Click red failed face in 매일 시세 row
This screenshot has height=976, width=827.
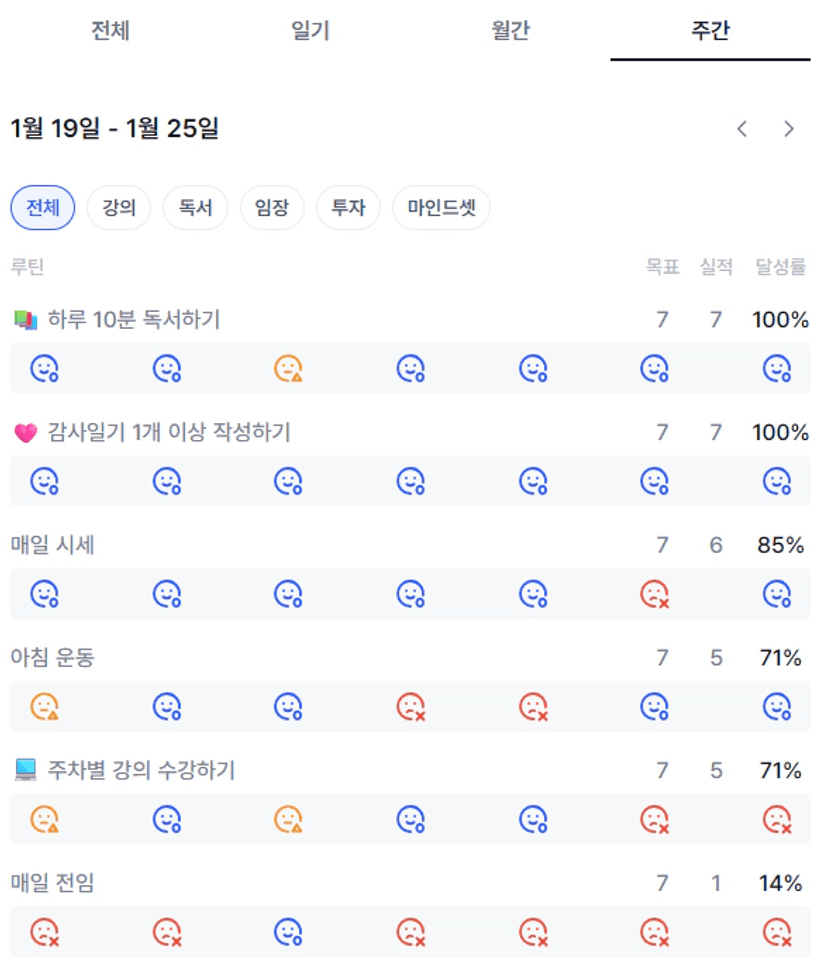pos(654,595)
